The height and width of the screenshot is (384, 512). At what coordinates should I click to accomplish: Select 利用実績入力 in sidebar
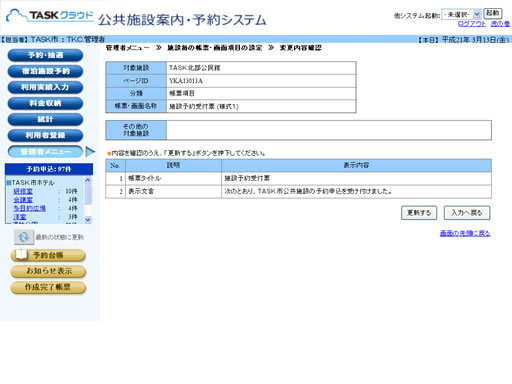coord(45,87)
